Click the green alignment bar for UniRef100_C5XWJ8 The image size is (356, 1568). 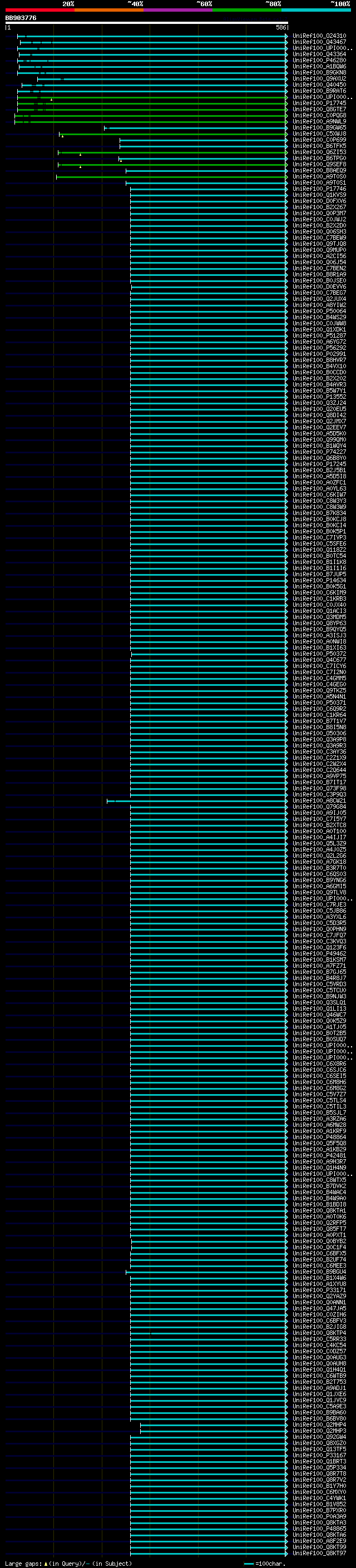coord(174,134)
